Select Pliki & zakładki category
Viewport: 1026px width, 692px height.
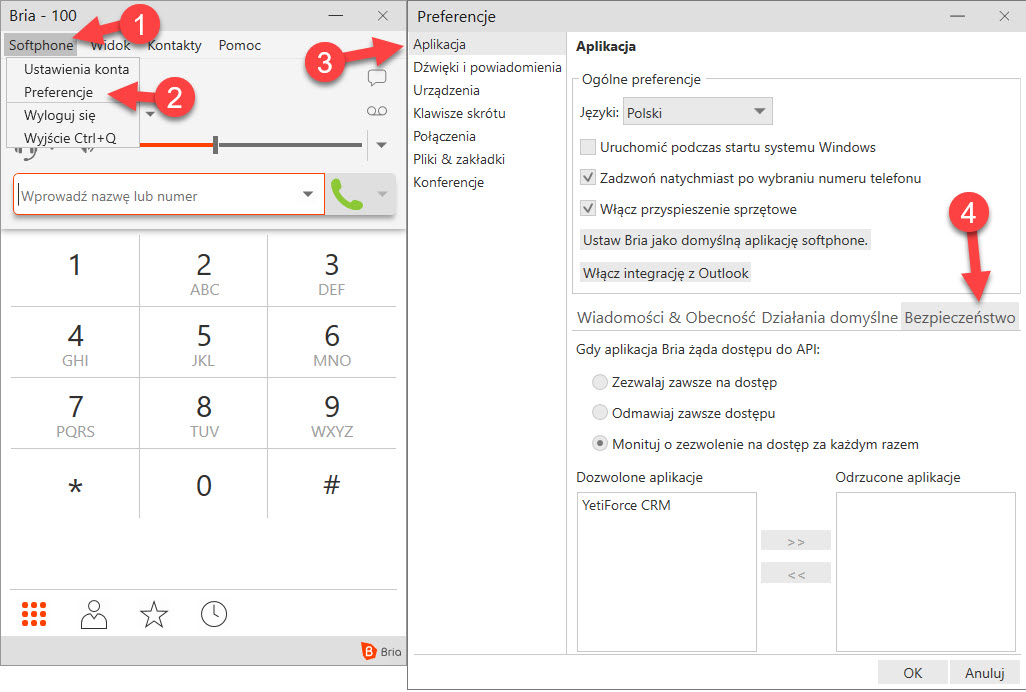click(x=487, y=159)
